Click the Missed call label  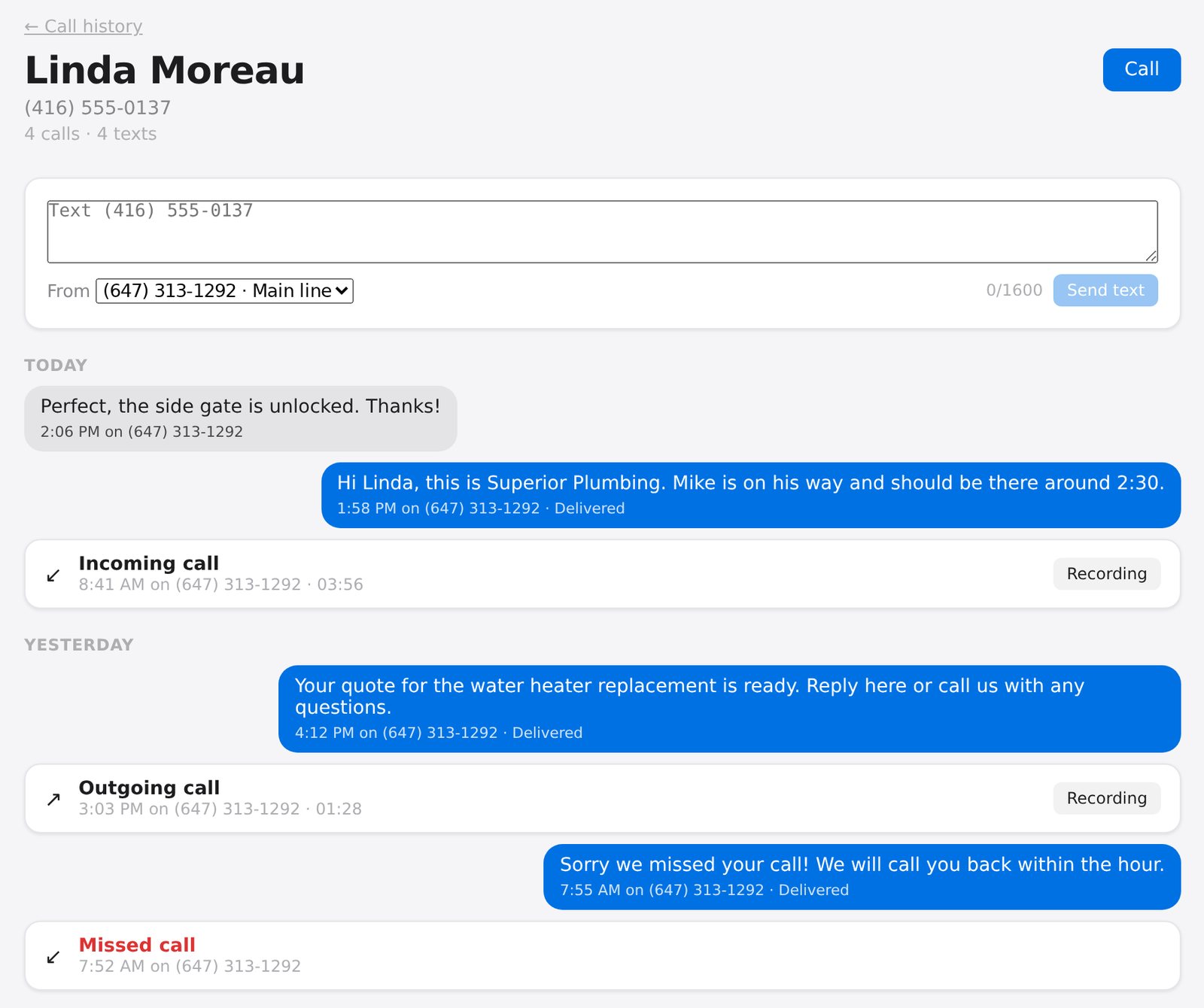(x=137, y=945)
